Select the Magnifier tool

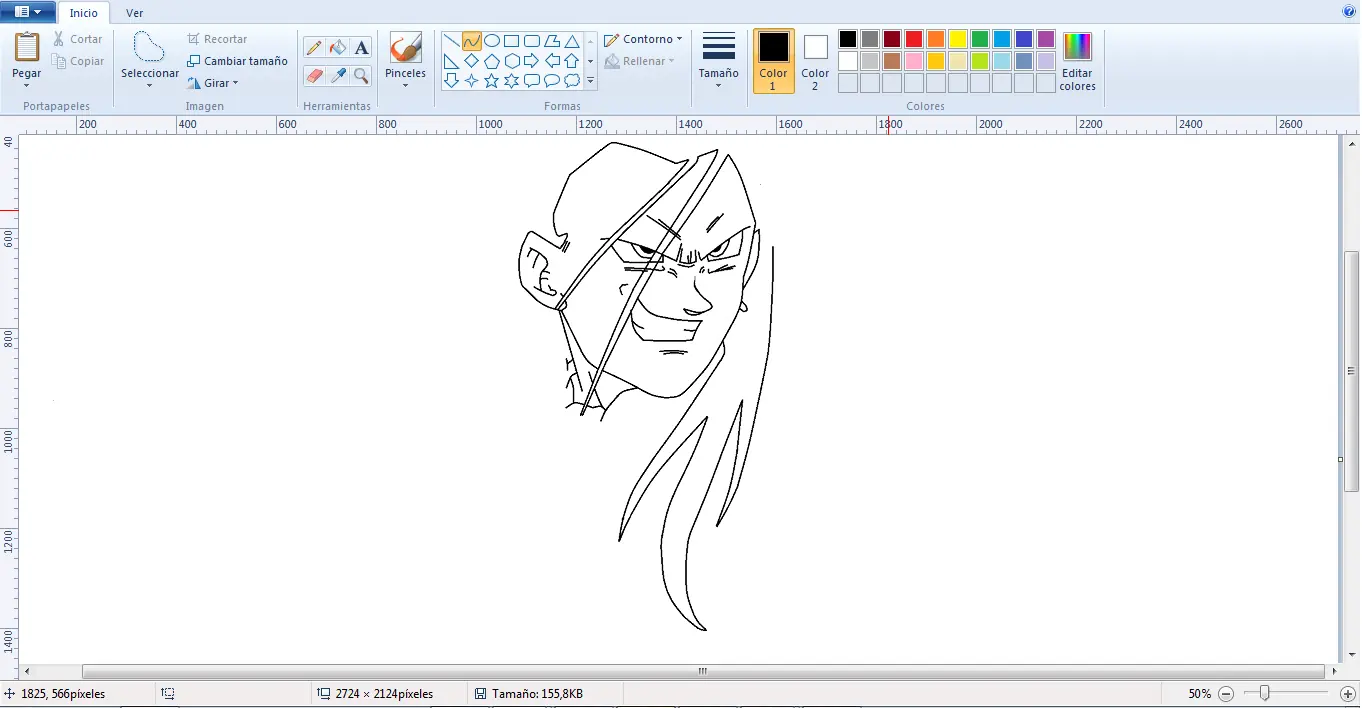(x=362, y=75)
